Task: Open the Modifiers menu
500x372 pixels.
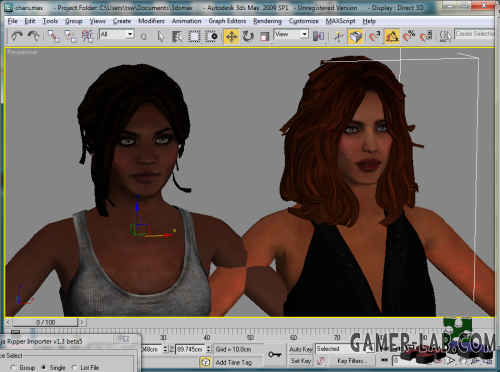Action: coord(151,21)
